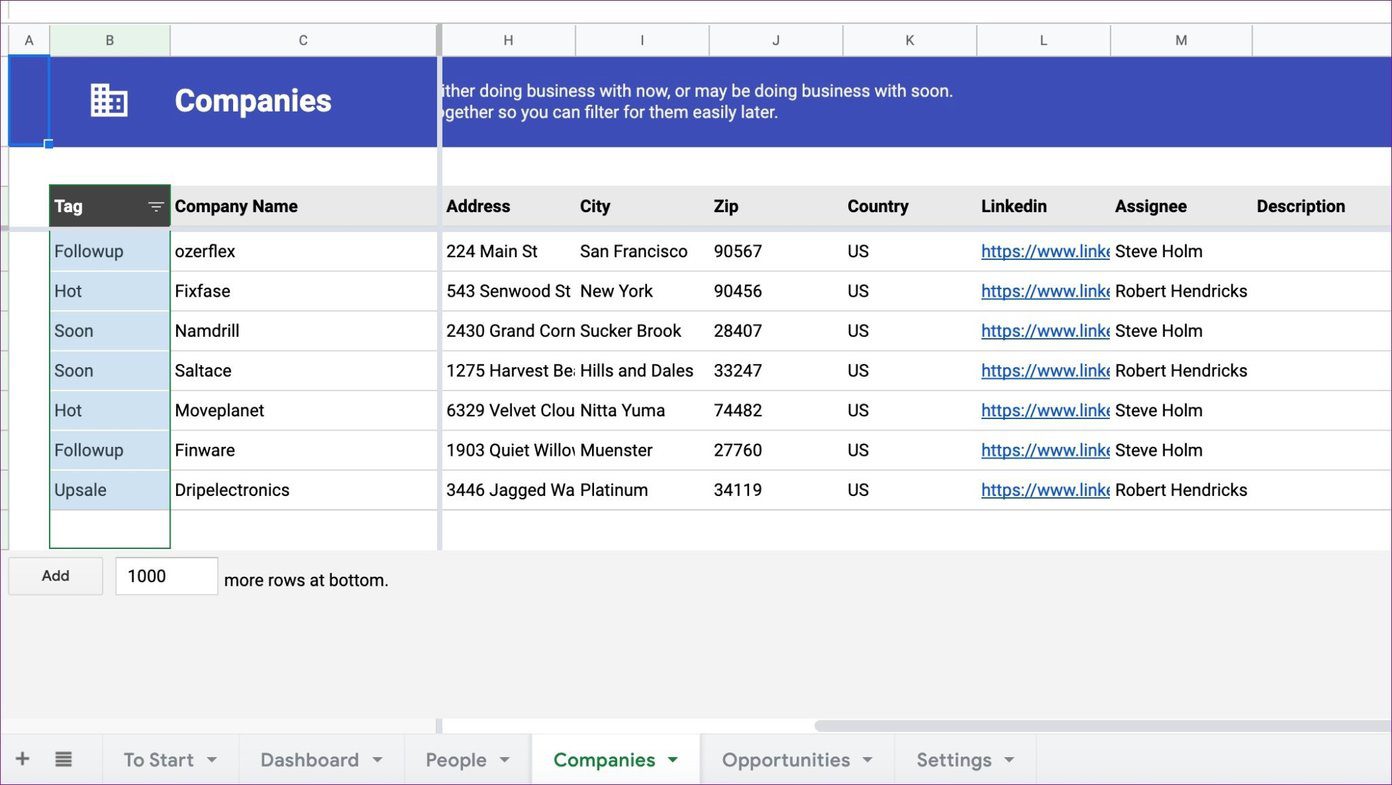Click the Add sheet plus icon
This screenshot has width=1392, height=785.
coord(22,759)
